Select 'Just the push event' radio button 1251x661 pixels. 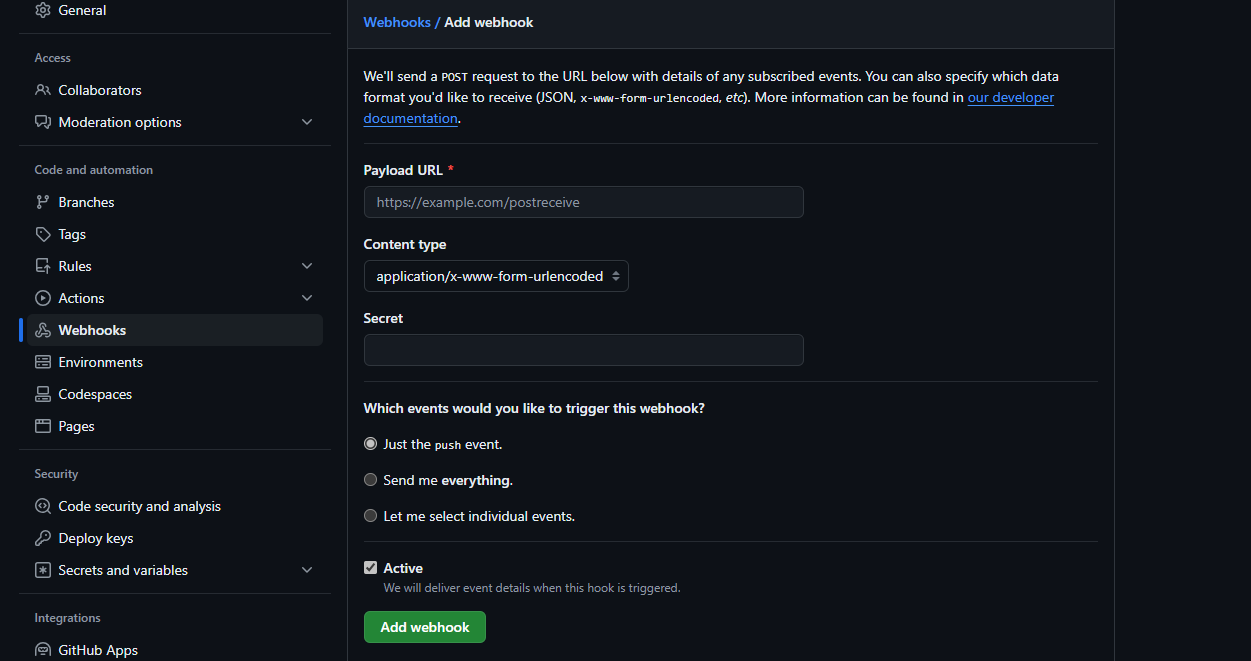[x=370, y=443]
